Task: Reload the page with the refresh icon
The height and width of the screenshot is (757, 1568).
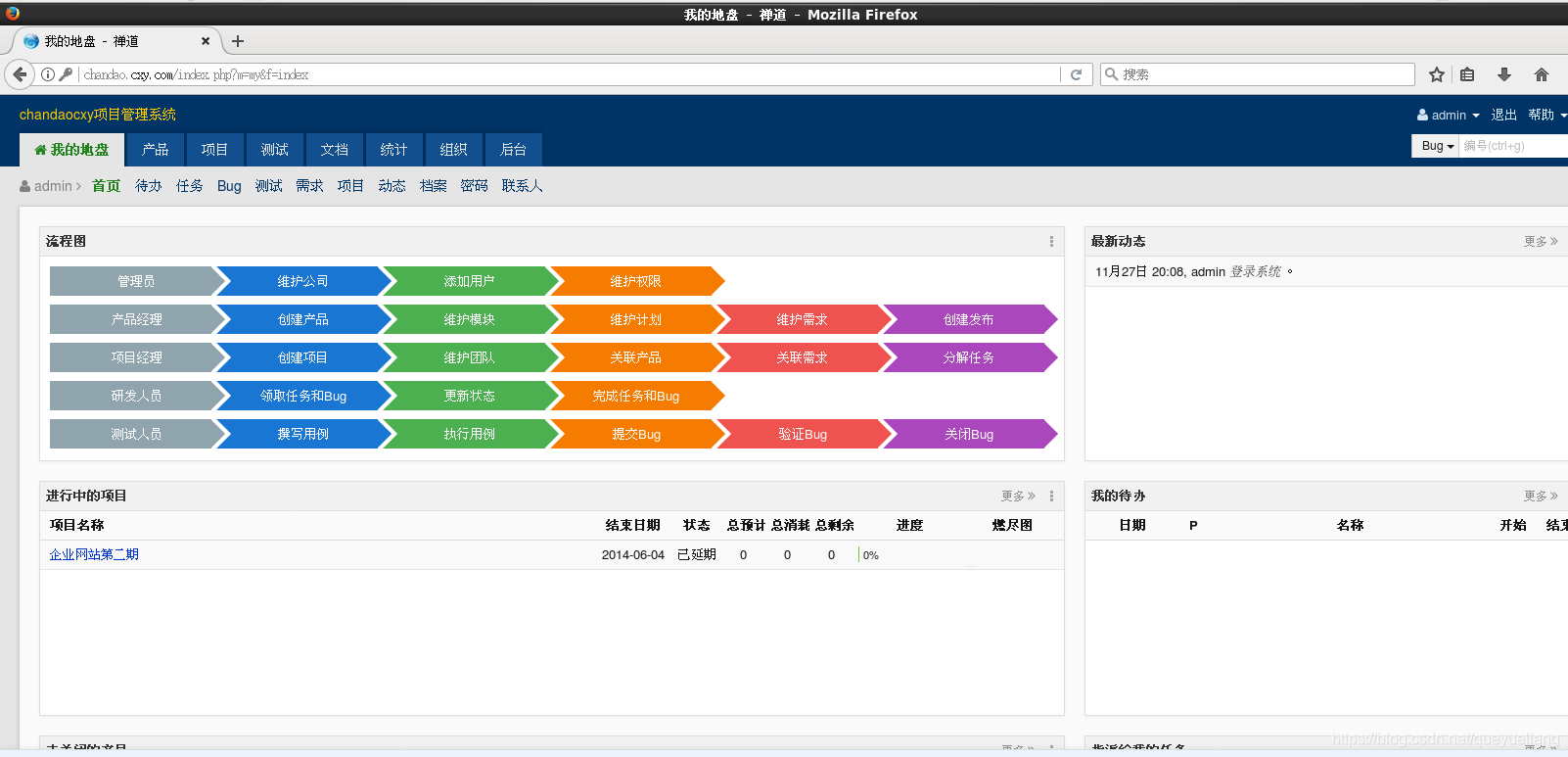Action: 1076,74
